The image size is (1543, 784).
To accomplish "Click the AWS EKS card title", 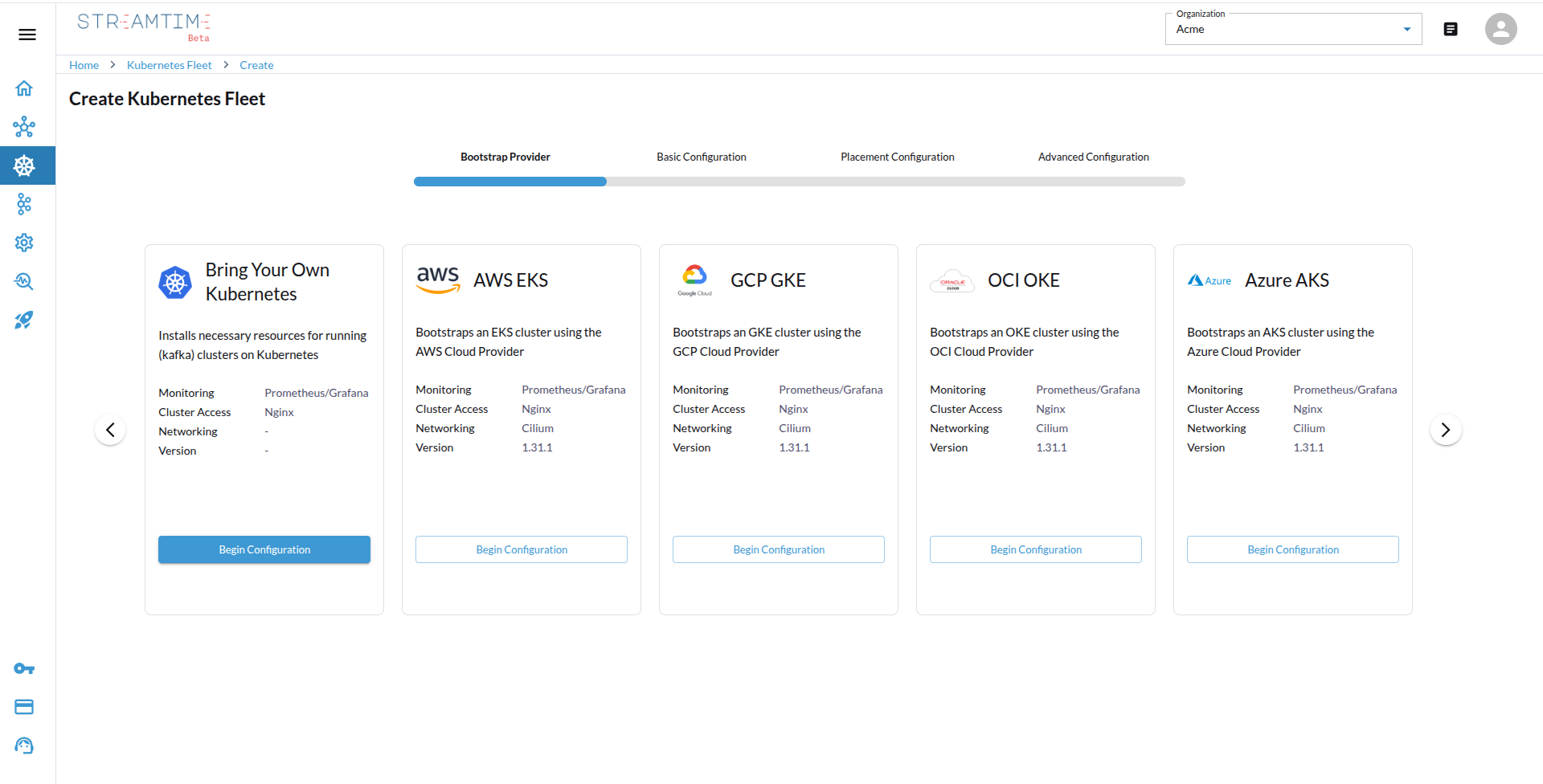I will click(x=511, y=280).
